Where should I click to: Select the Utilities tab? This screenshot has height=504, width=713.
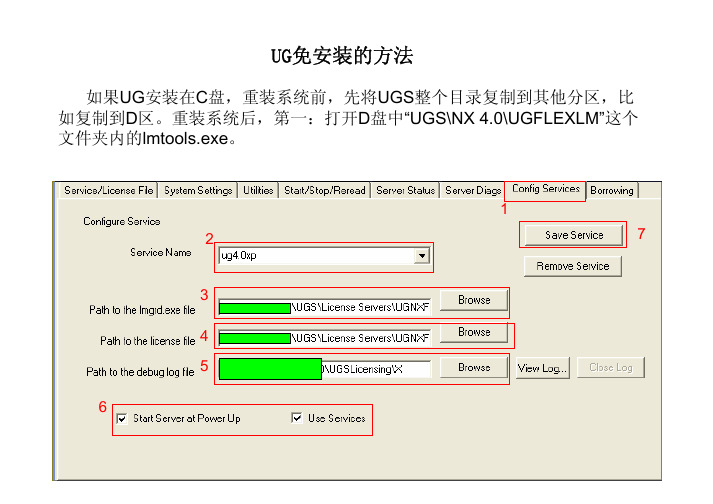click(258, 190)
